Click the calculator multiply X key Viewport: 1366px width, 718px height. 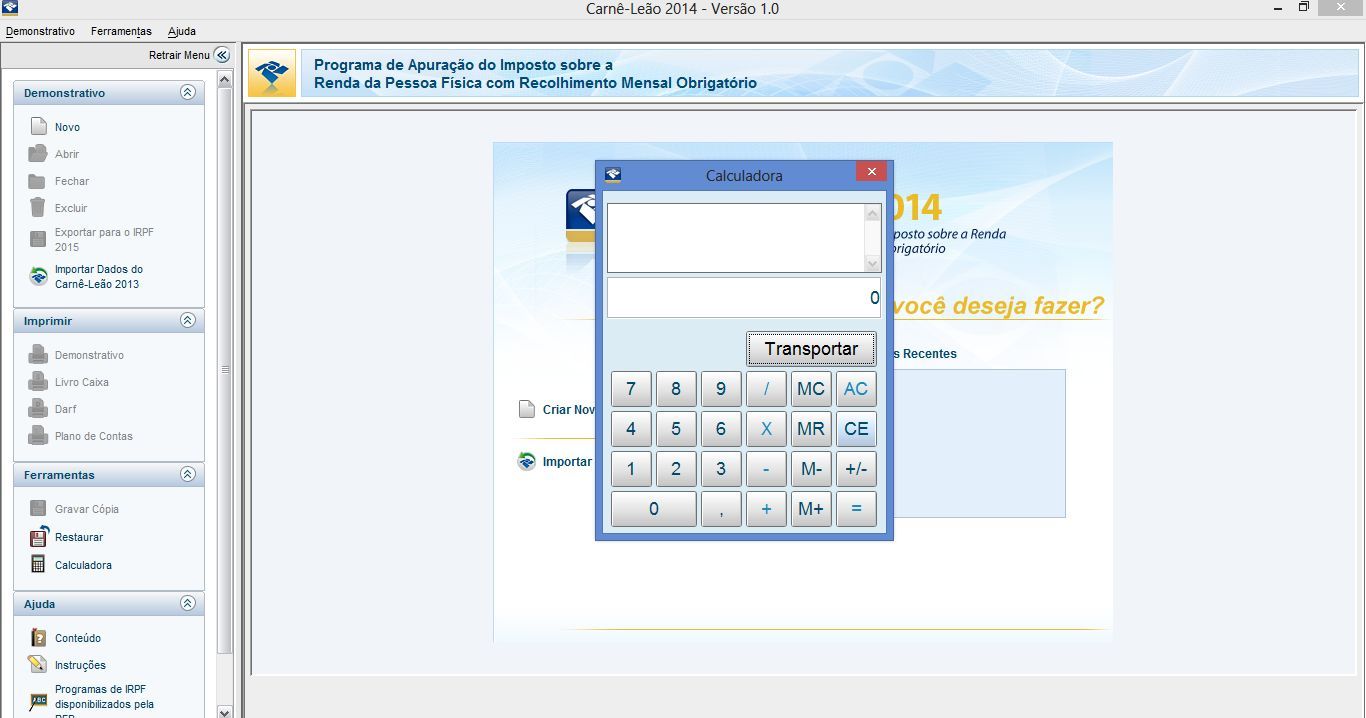click(766, 429)
